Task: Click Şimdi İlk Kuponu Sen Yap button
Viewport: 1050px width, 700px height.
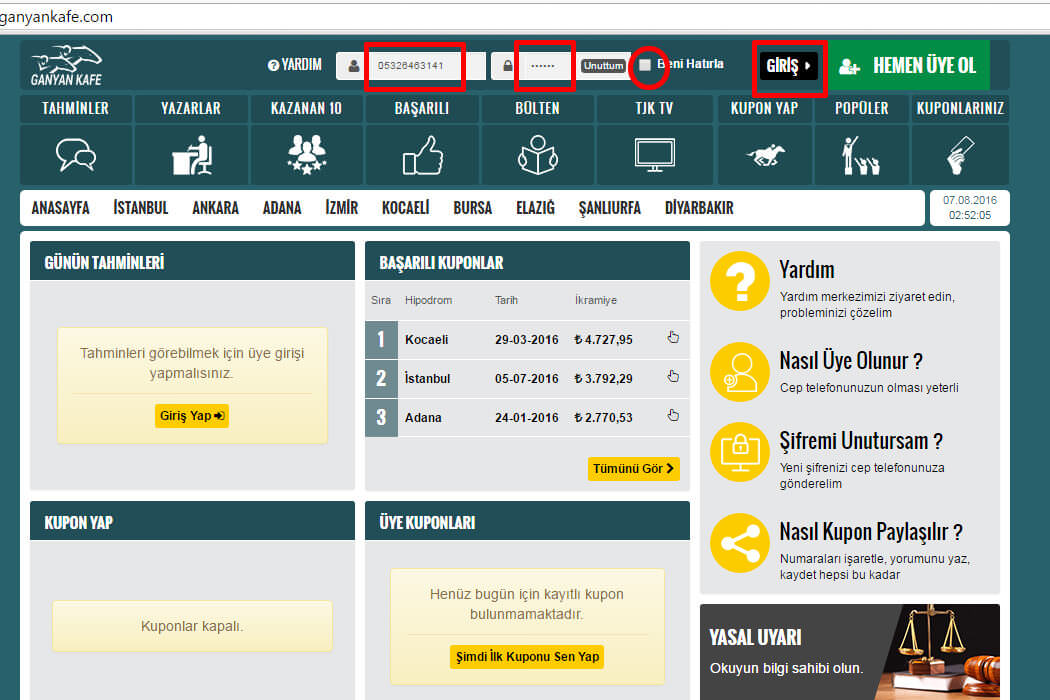Action: click(527, 656)
